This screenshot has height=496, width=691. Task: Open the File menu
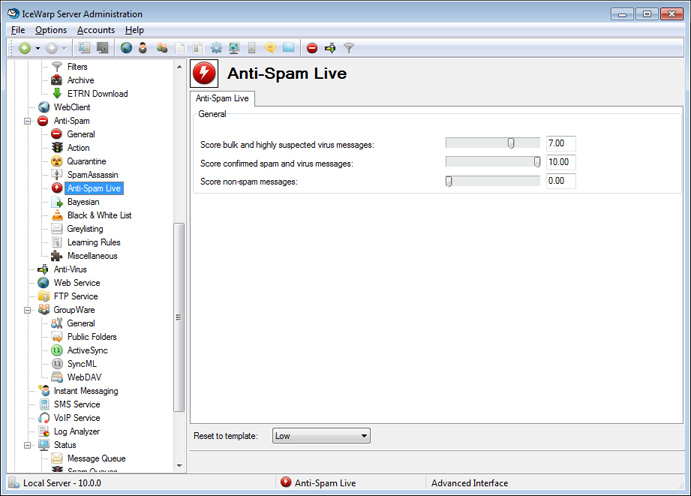[x=18, y=30]
